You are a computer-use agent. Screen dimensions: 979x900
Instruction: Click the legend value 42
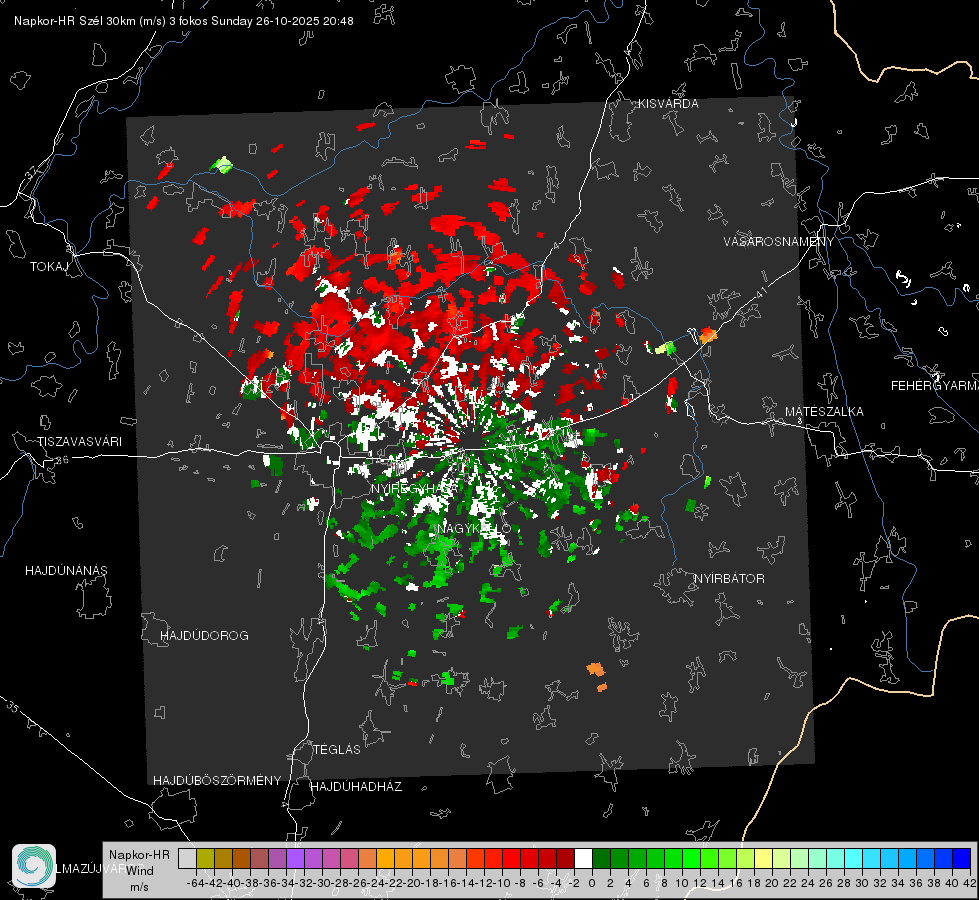tap(970, 883)
